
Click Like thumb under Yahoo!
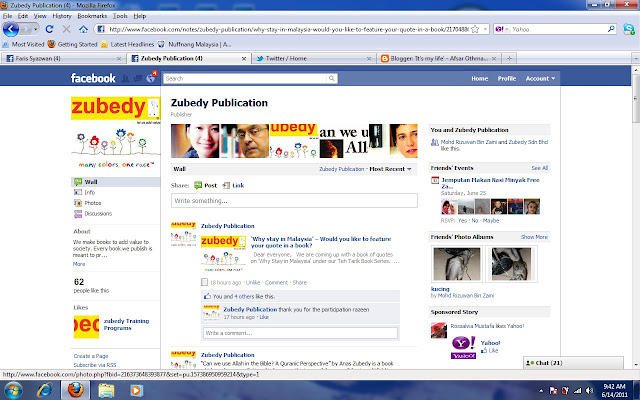pos(484,350)
